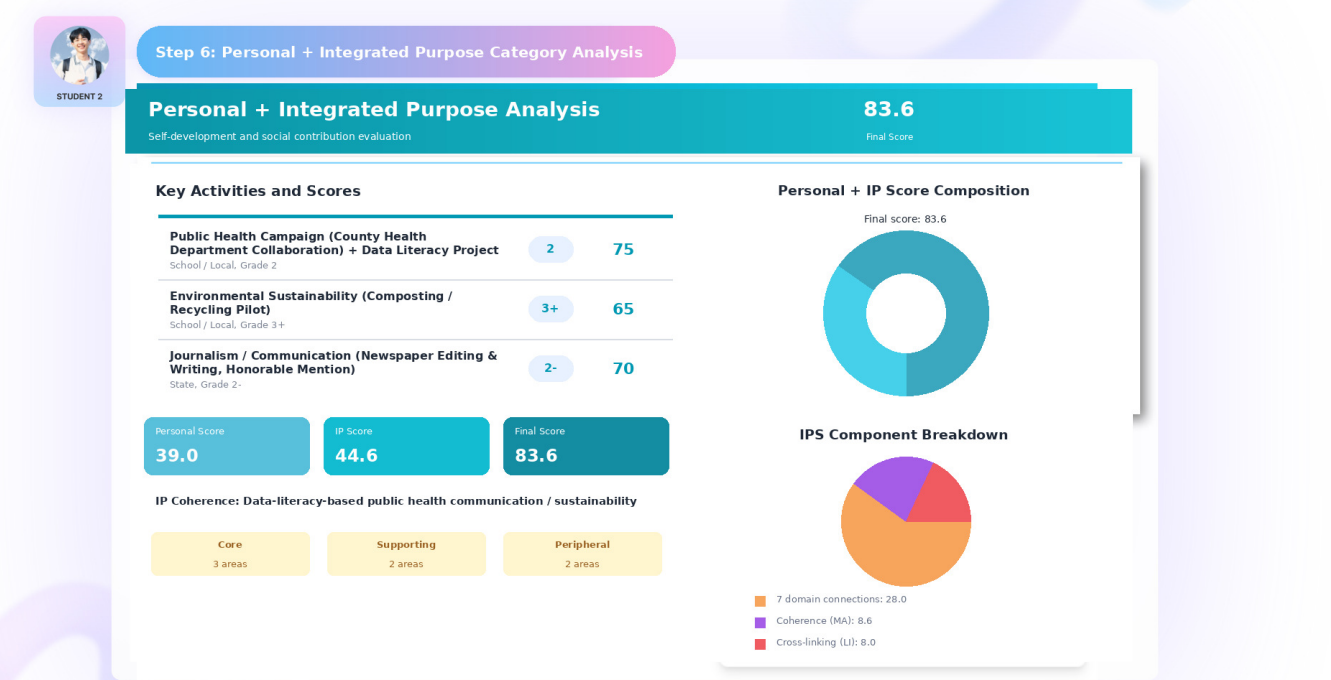Click the Personal Score 39.0 card
The height and width of the screenshot is (680, 1331).
pos(227,446)
